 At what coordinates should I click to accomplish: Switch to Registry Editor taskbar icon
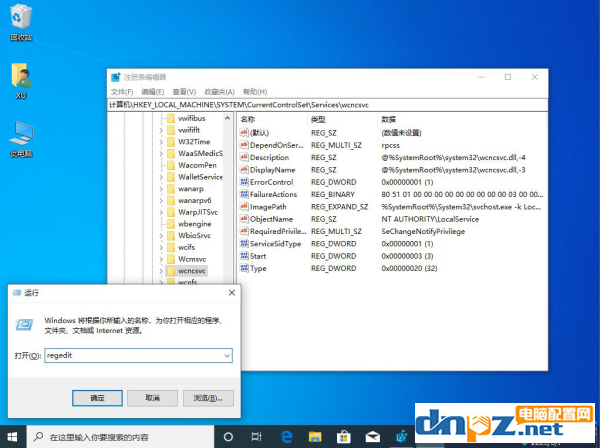[x=401, y=437]
